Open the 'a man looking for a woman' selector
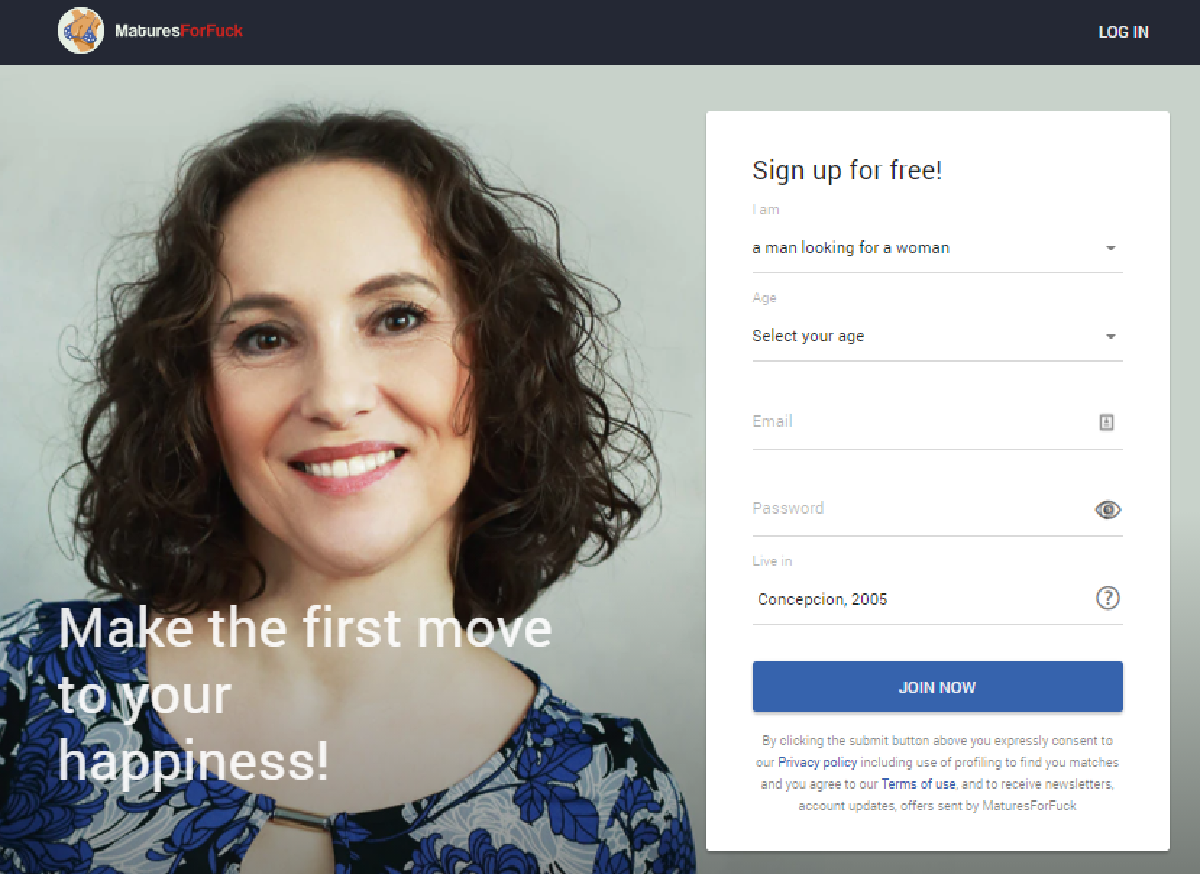 coord(937,248)
